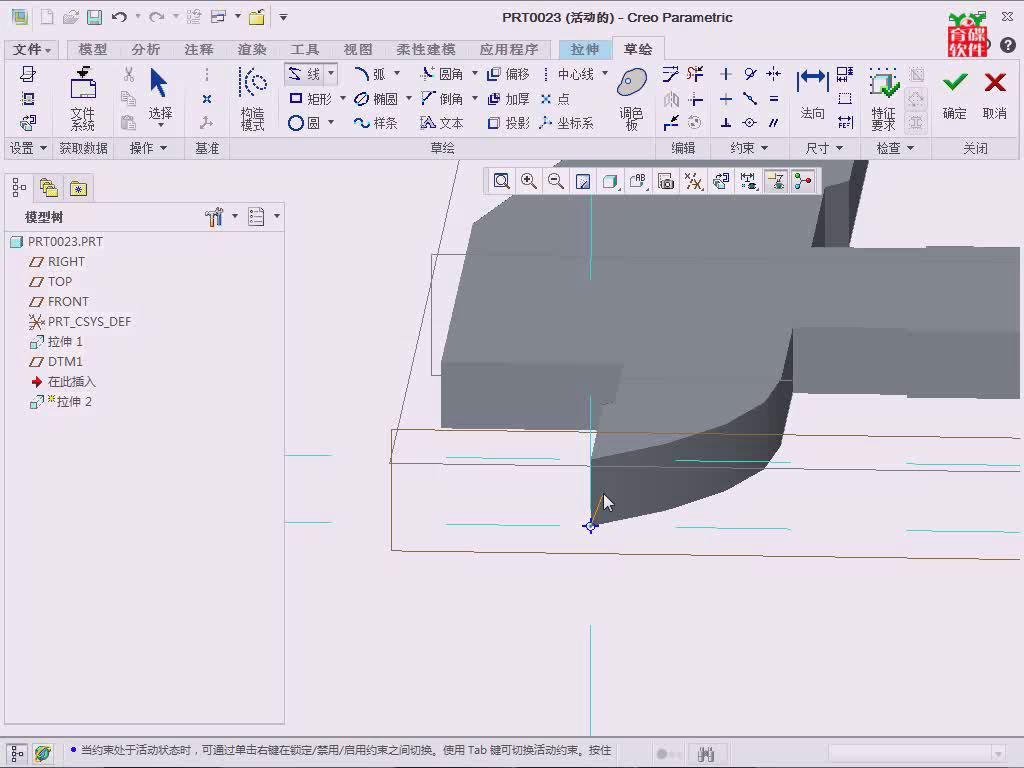This screenshot has width=1024, height=768.
Task: Toggle Construction Mode
Action: click(253, 99)
